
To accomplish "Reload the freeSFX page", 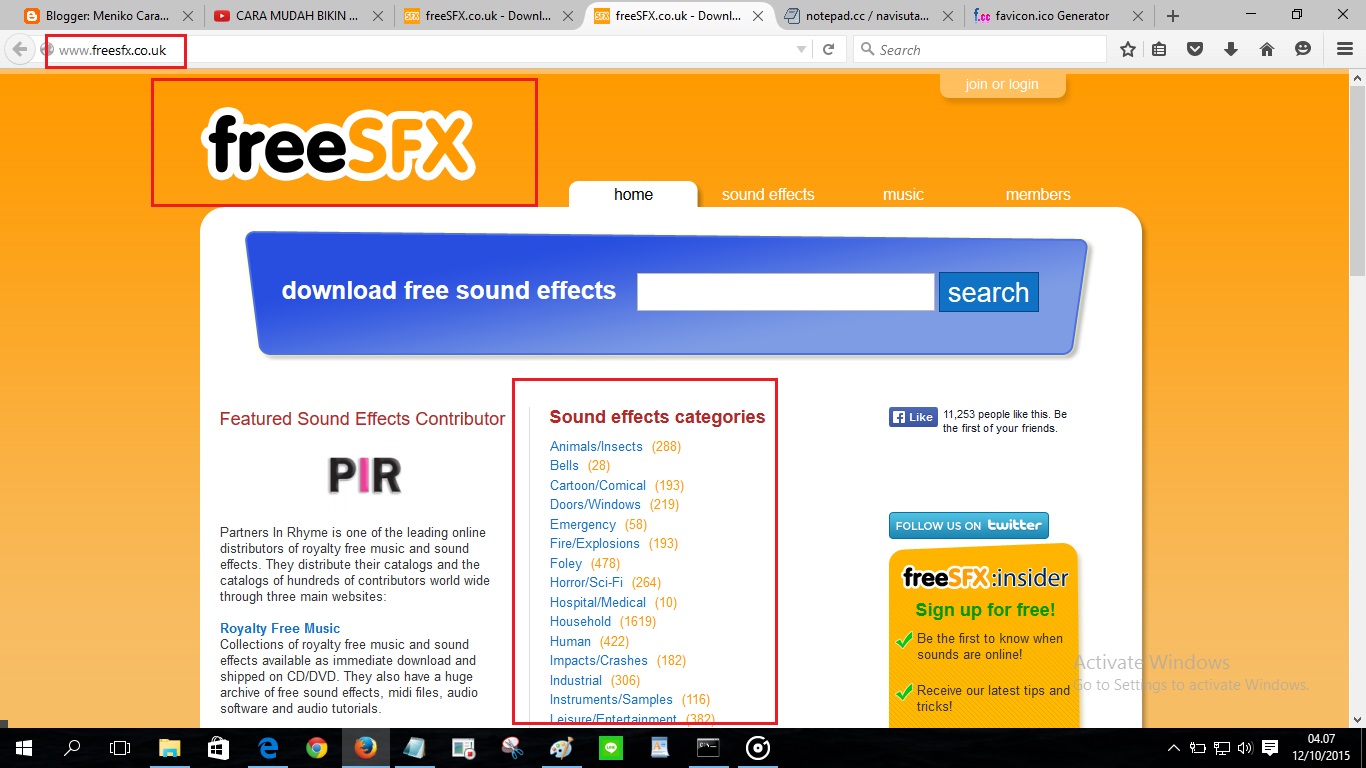I will pos(829,49).
